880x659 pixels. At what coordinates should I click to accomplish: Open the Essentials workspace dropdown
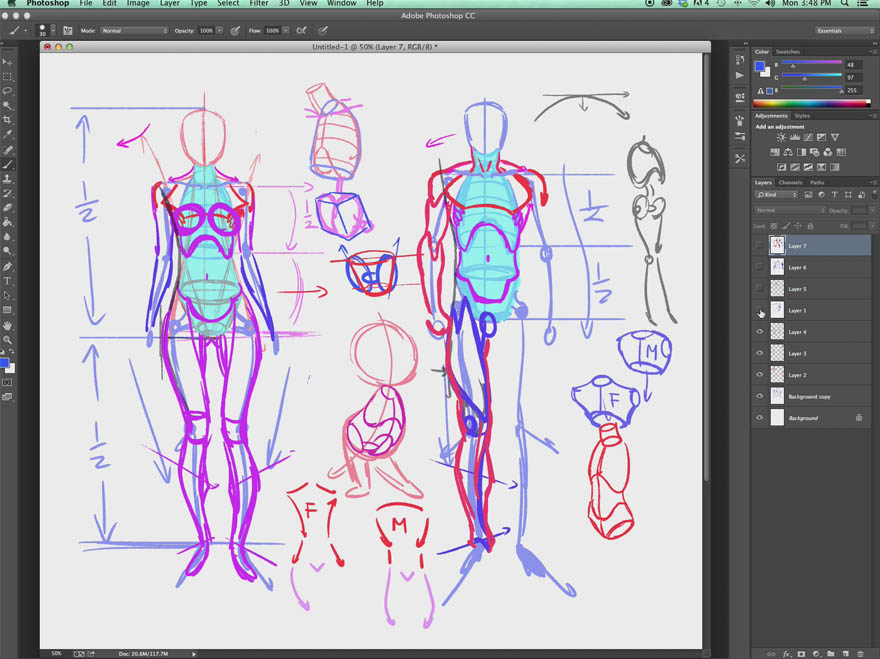tap(845, 31)
